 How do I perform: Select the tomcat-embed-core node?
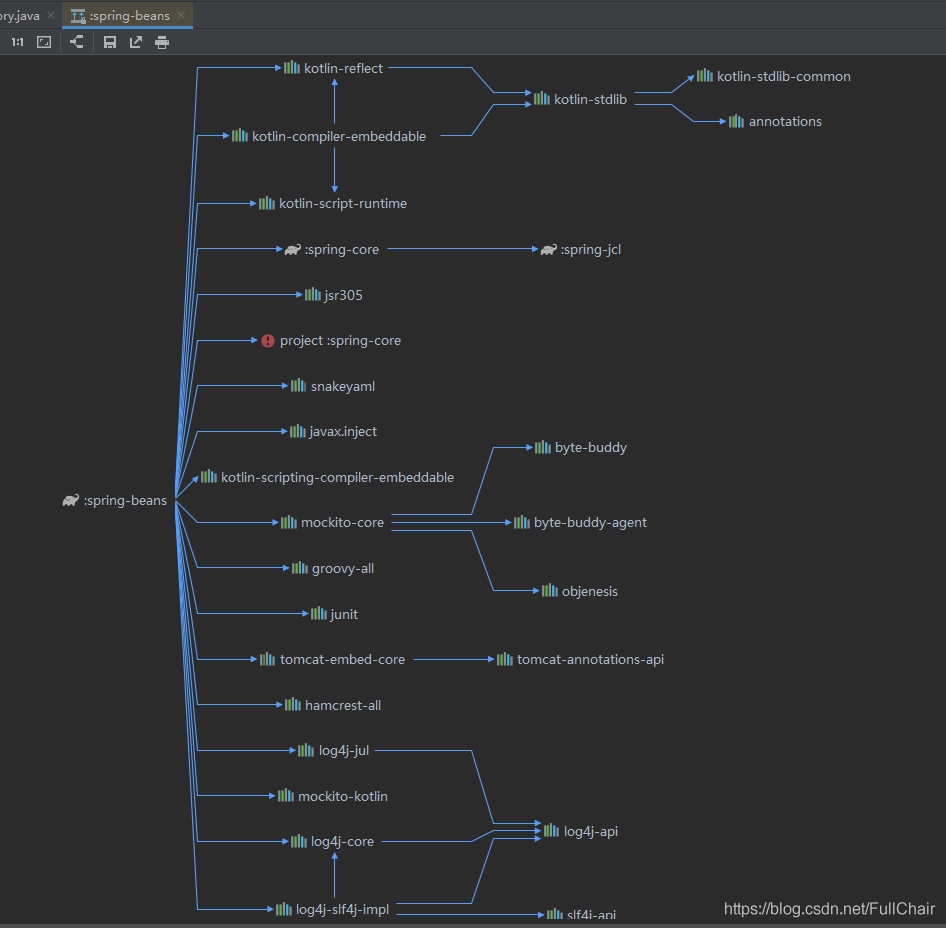point(332,659)
